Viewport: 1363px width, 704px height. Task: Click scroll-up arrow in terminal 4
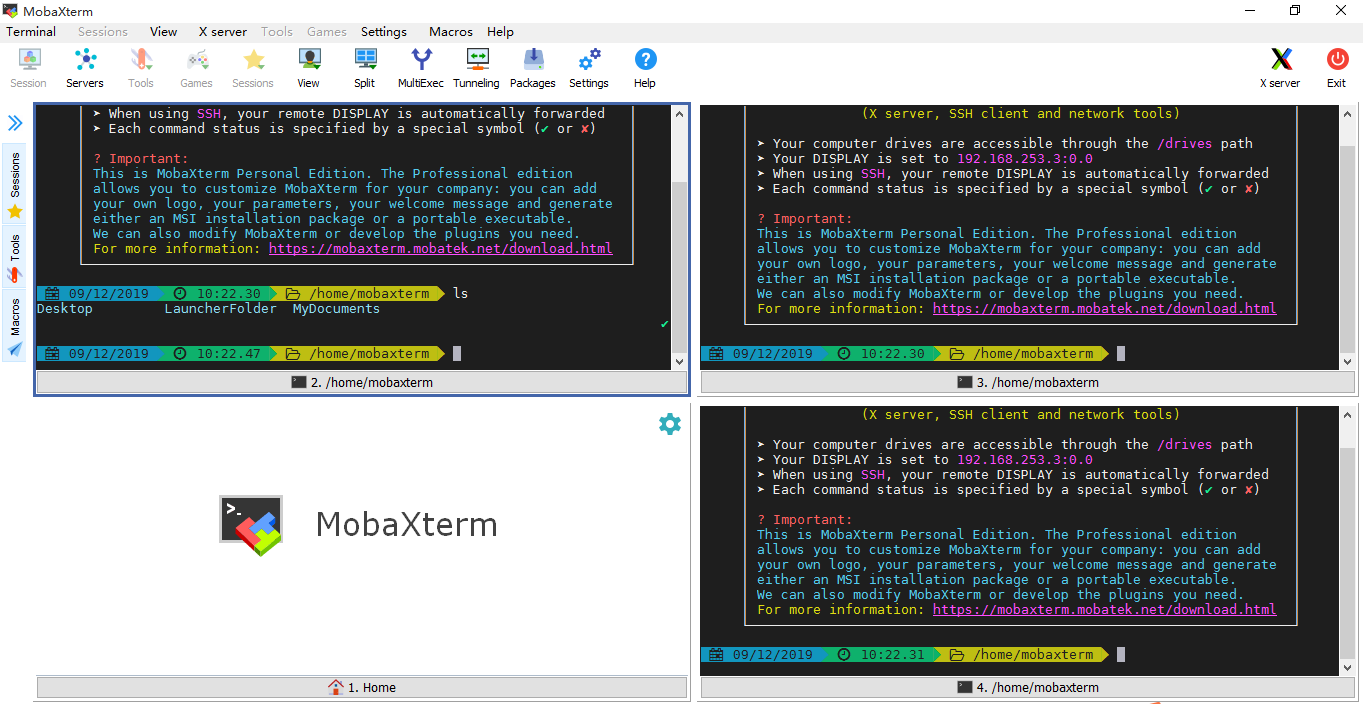tap(1347, 415)
